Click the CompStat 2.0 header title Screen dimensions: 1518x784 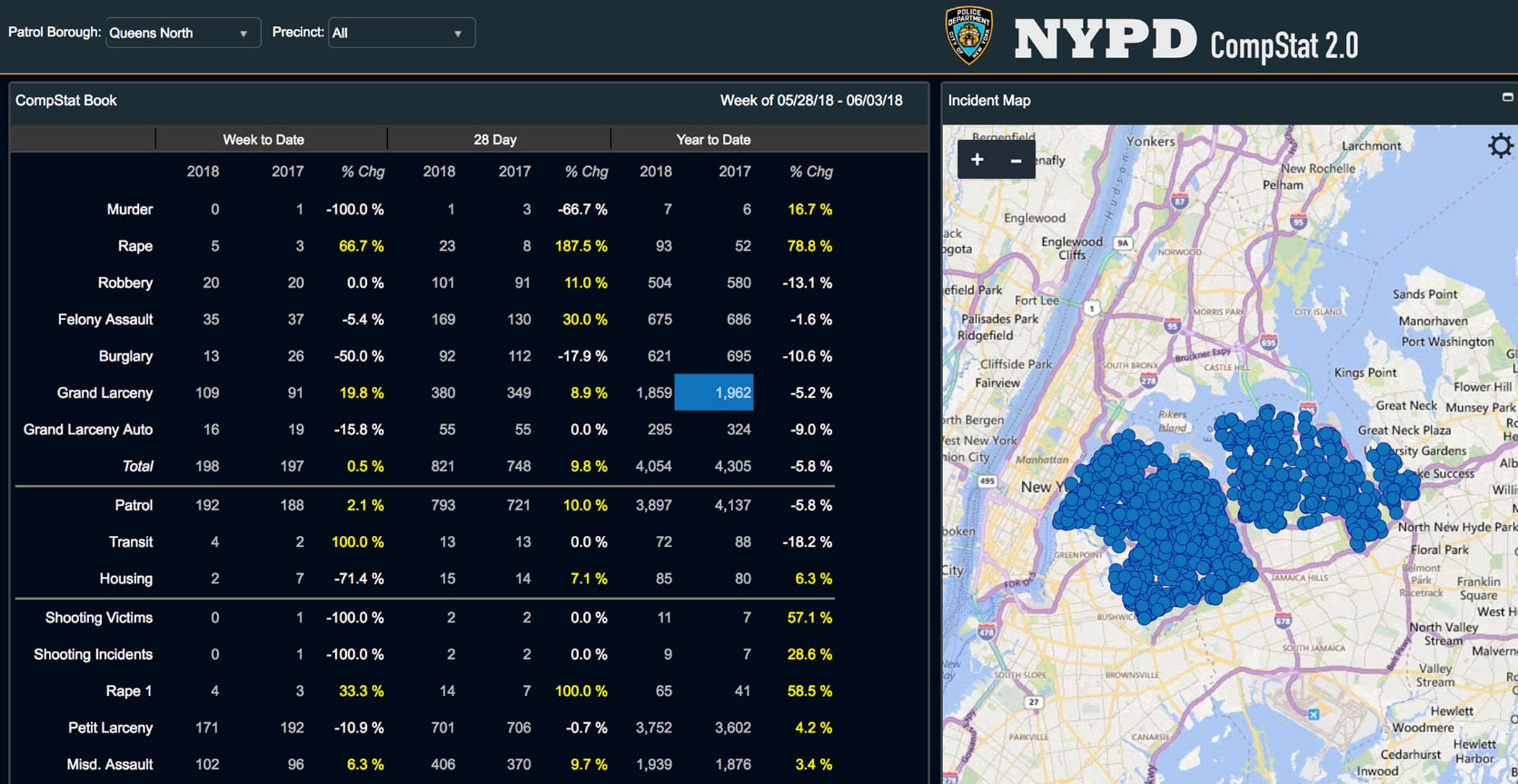[x=1284, y=45]
